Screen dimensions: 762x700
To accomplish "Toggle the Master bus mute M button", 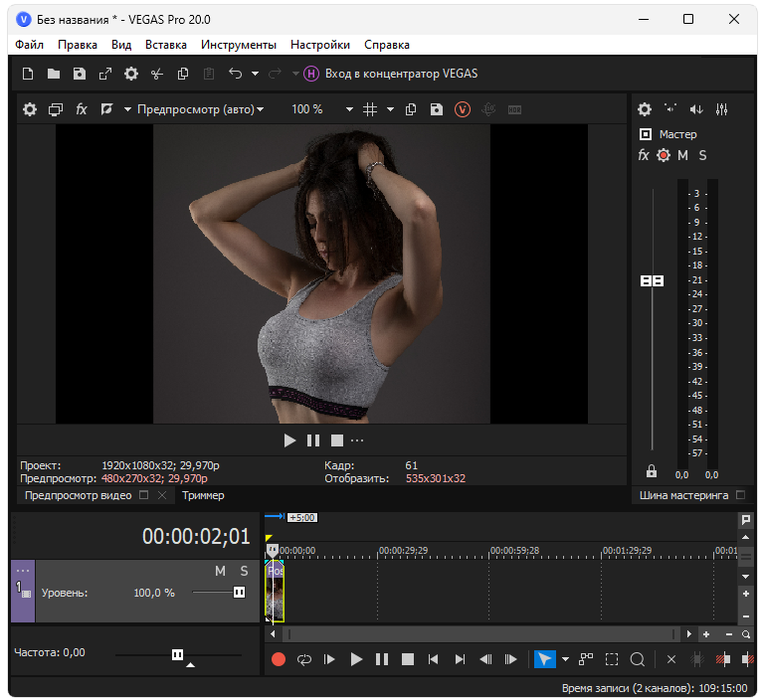I will pos(683,155).
